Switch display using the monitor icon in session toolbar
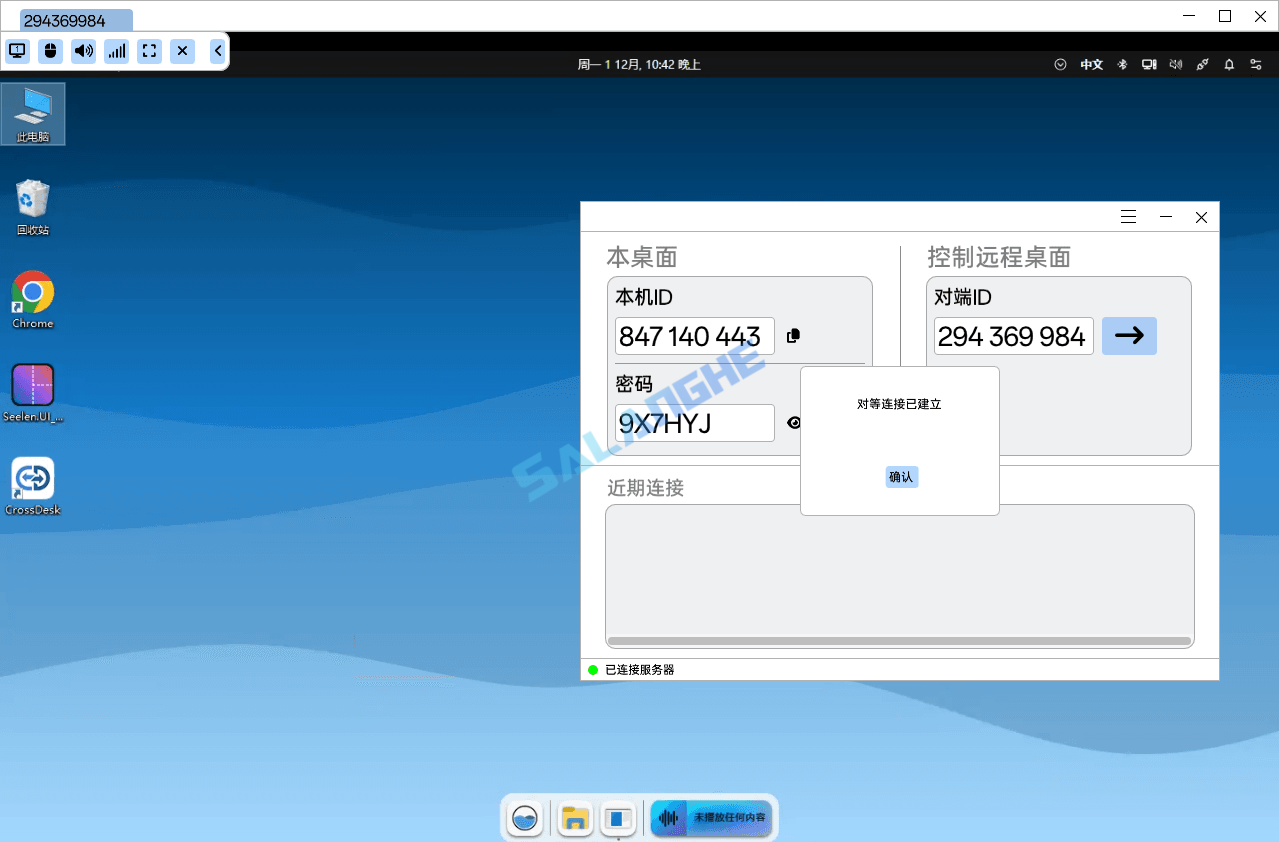 (x=17, y=50)
